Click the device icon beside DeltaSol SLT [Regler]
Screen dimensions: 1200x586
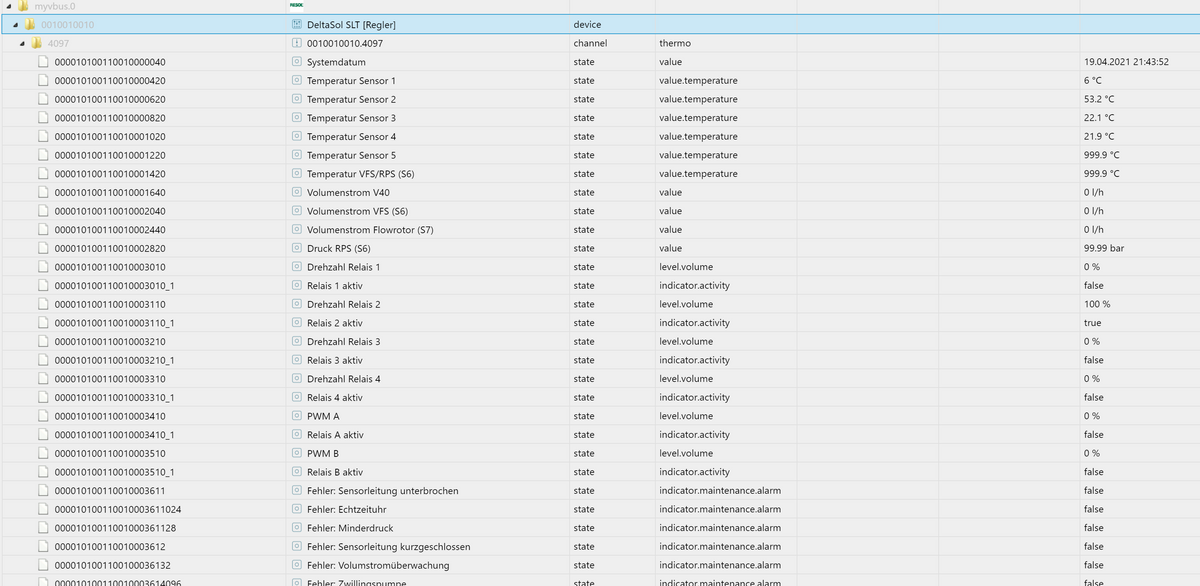296,24
